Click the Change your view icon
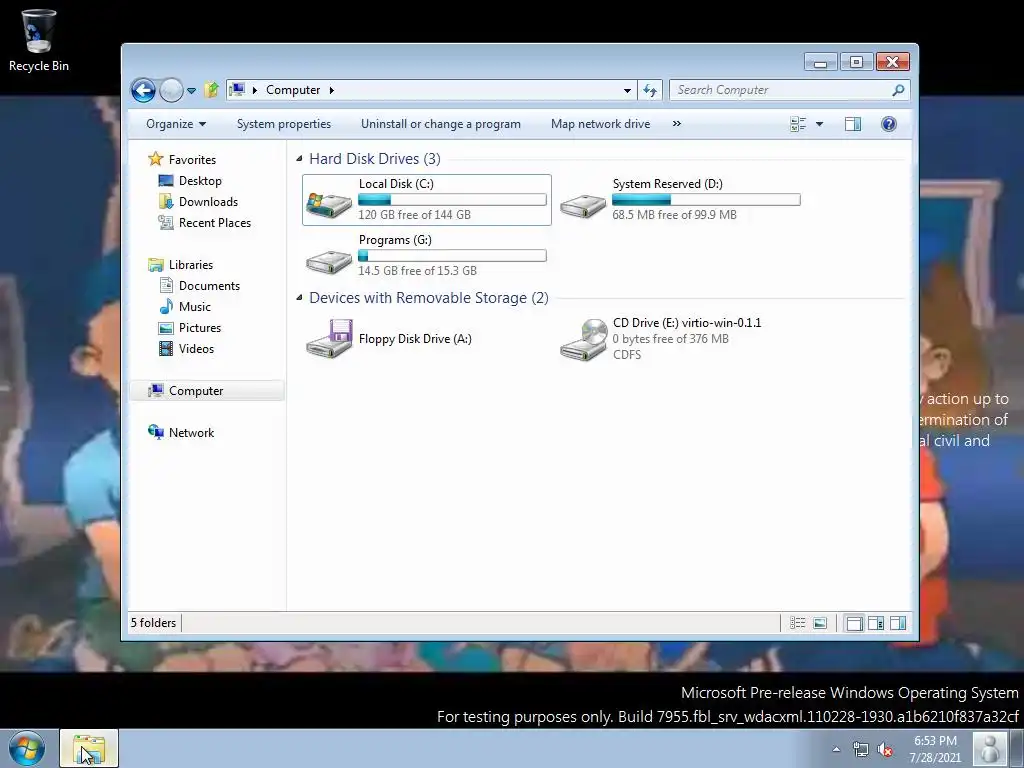 pos(798,124)
